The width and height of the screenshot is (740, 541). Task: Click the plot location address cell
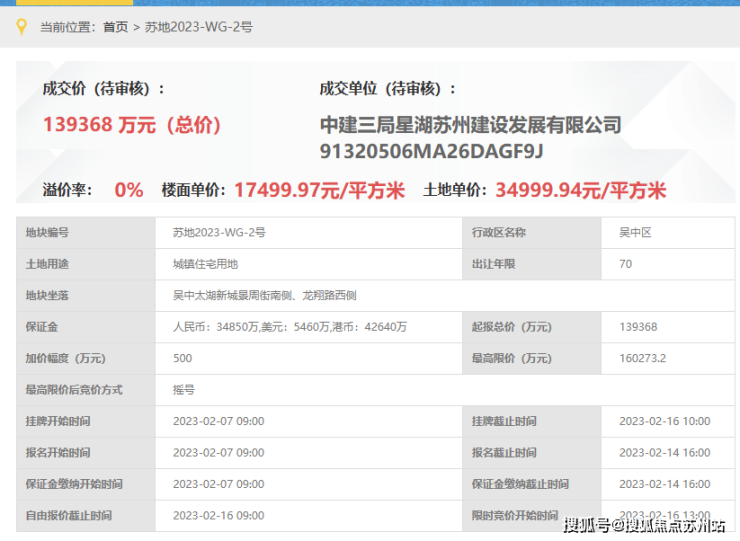[445, 296]
